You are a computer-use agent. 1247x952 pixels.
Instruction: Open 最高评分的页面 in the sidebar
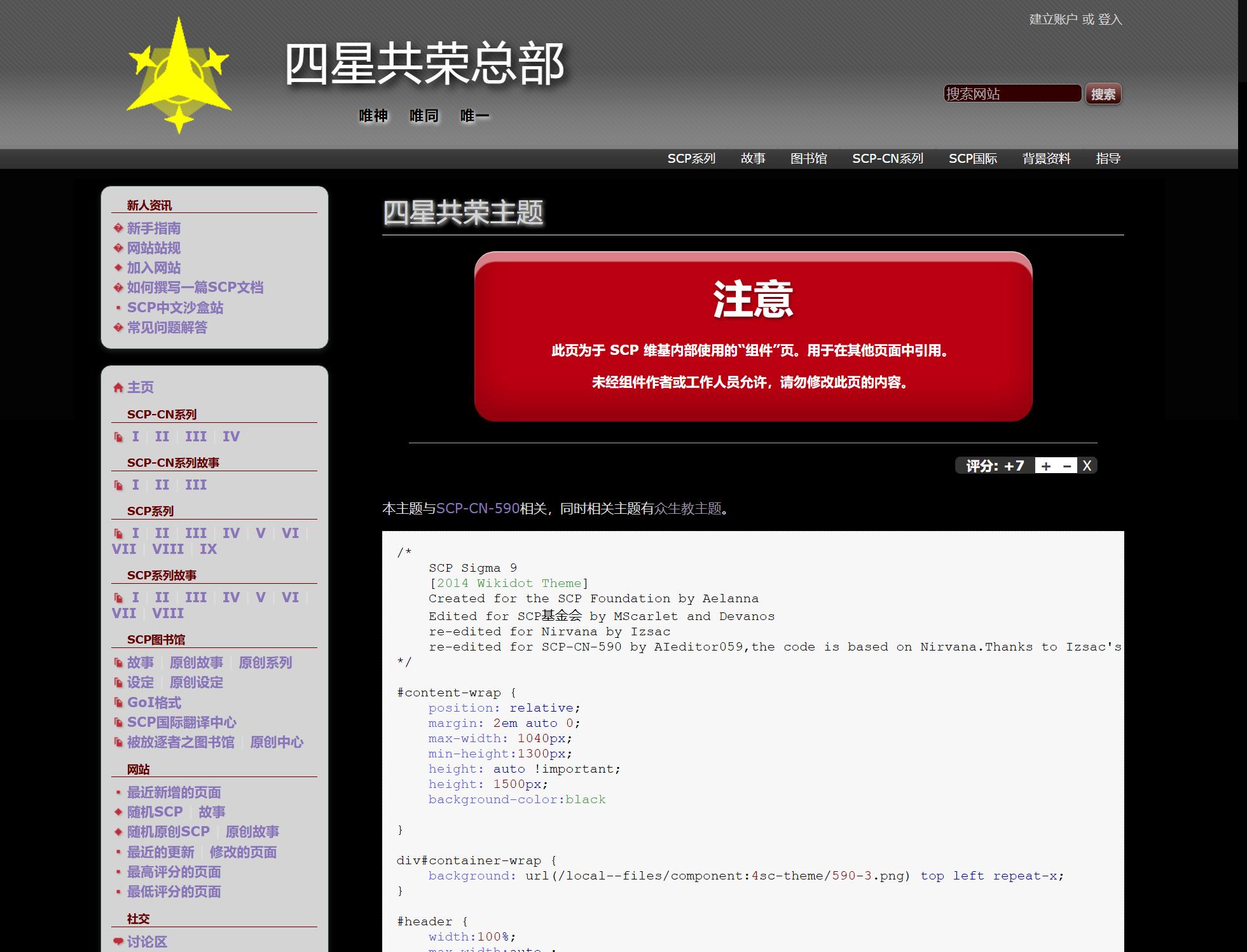(x=174, y=872)
